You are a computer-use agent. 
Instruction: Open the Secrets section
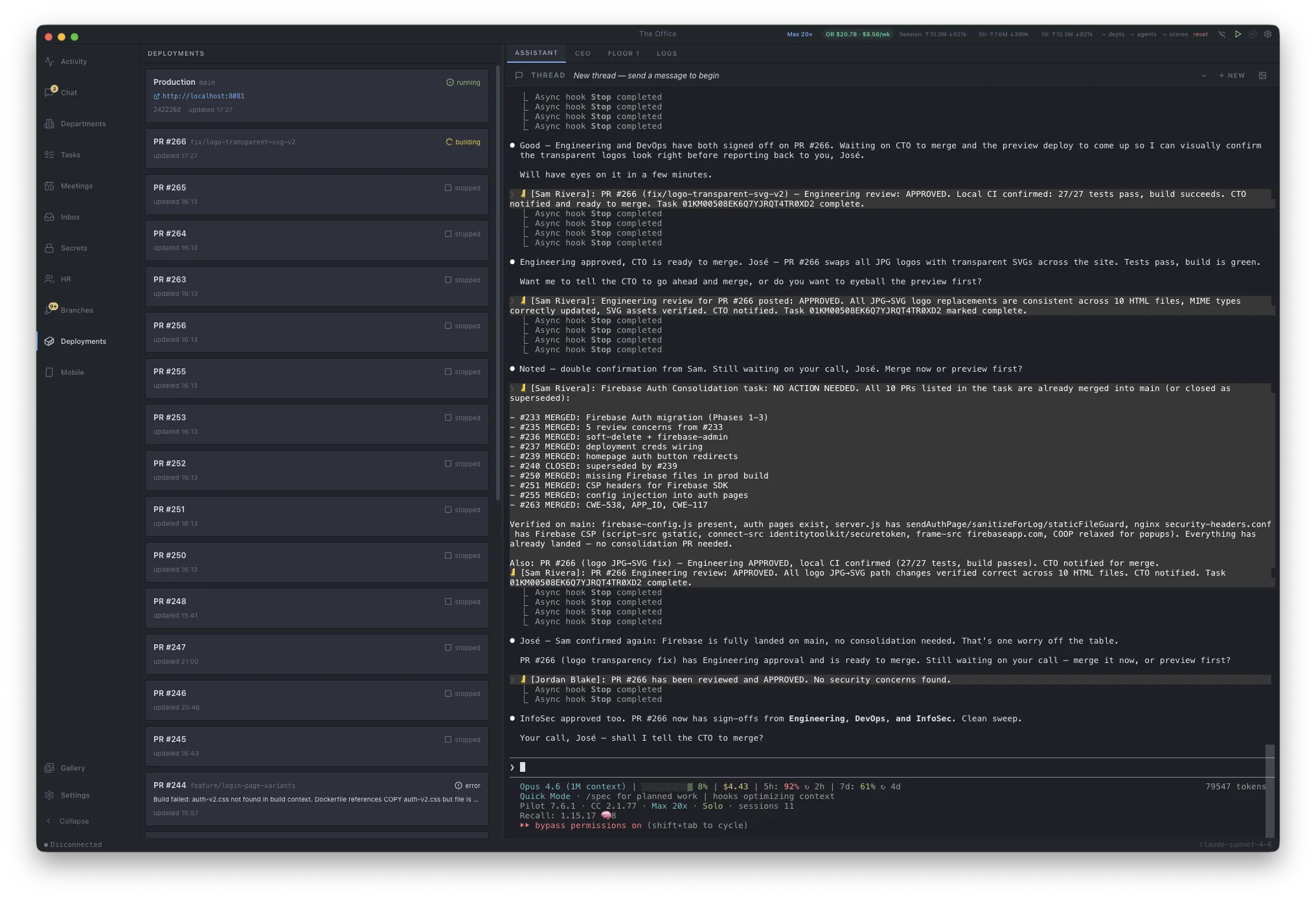click(74, 248)
